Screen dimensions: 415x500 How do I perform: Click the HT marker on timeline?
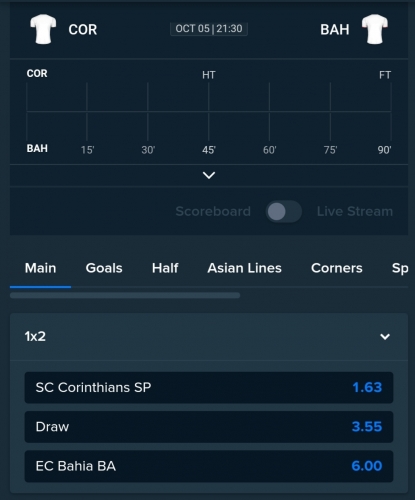point(209,75)
